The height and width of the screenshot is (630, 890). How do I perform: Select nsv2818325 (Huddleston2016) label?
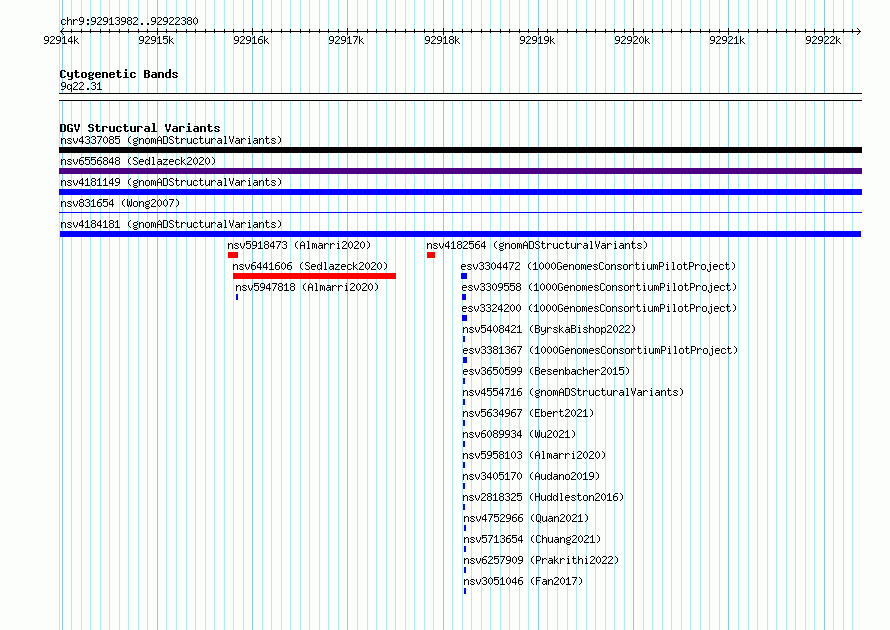pyautogui.click(x=543, y=497)
